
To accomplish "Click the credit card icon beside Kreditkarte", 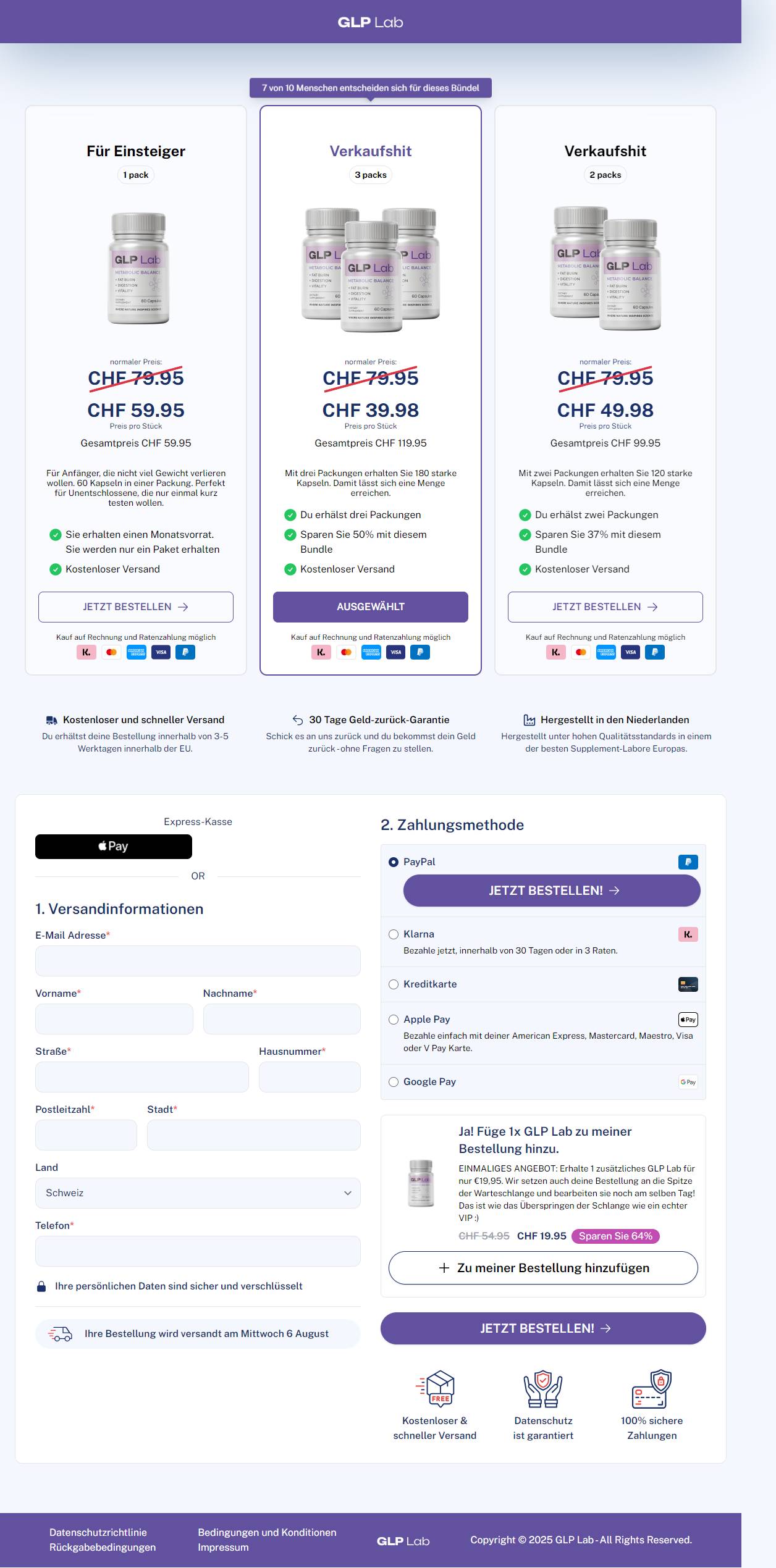I will pyautogui.click(x=688, y=984).
